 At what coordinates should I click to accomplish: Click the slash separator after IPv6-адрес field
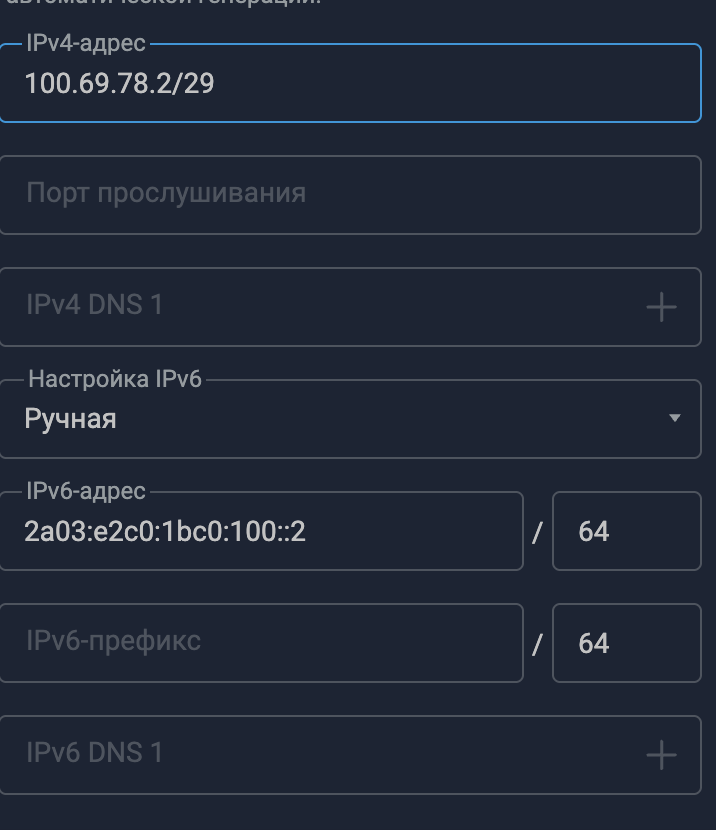tap(537, 532)
